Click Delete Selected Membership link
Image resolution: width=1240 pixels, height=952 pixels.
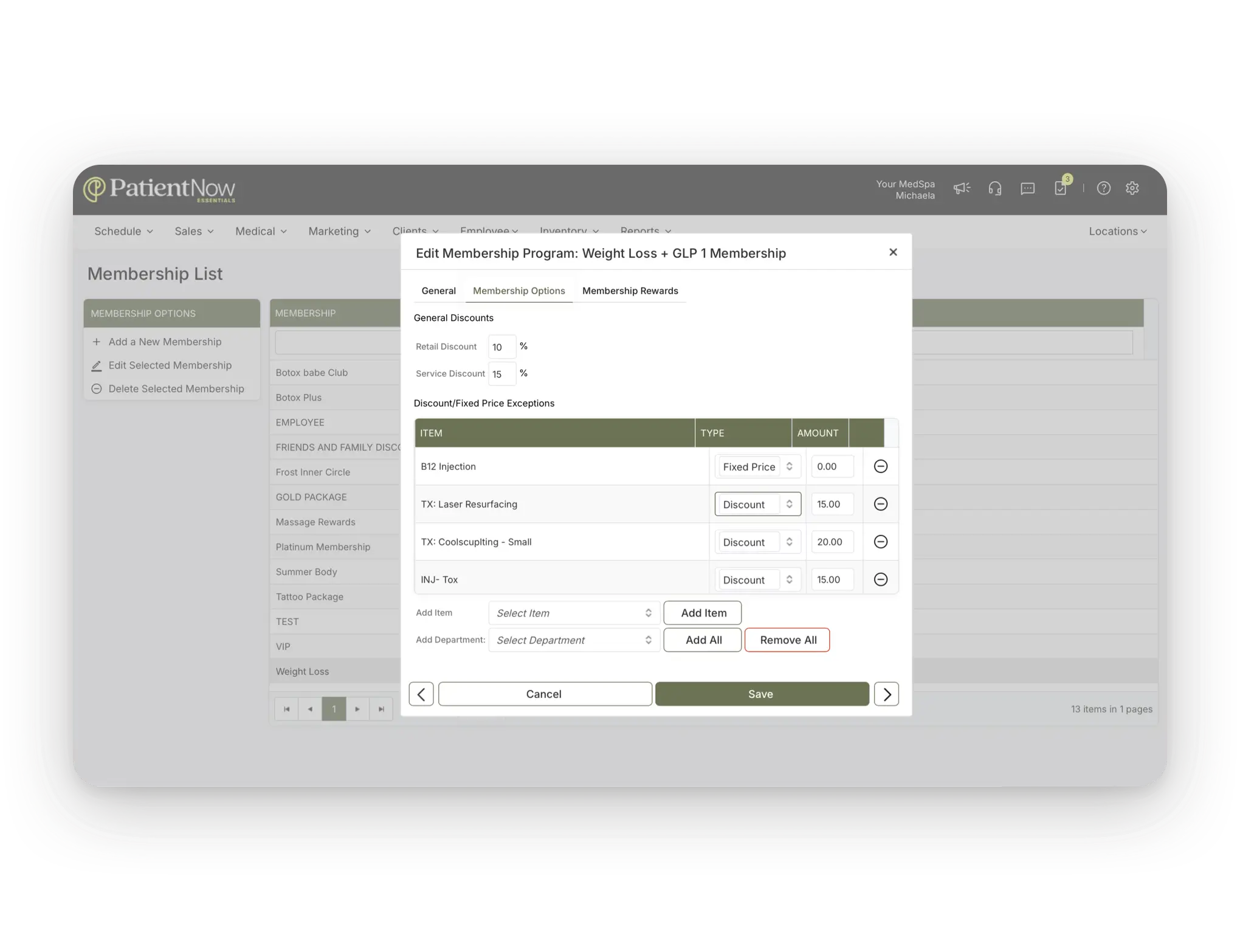click(x=176, y=388)
